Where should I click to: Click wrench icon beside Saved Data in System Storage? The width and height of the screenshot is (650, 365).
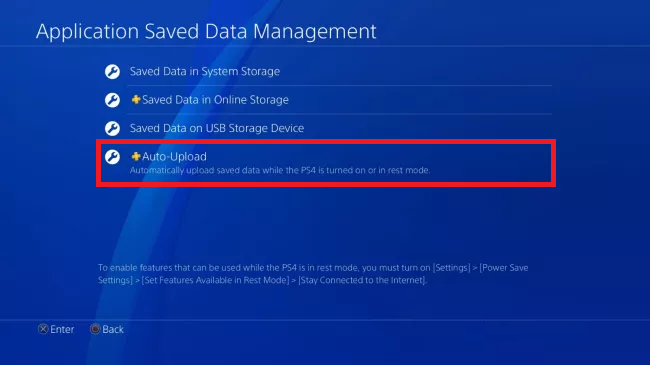[x=112, y=71]
